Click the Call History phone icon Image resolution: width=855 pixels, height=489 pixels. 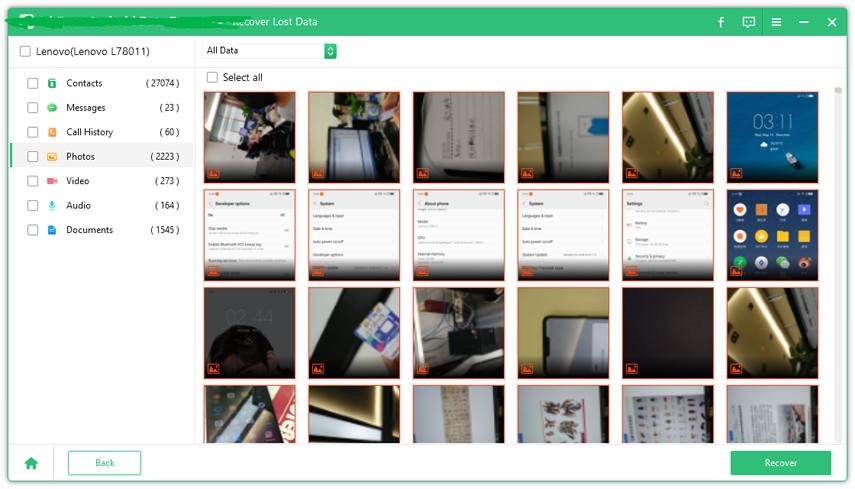point(52,132)
